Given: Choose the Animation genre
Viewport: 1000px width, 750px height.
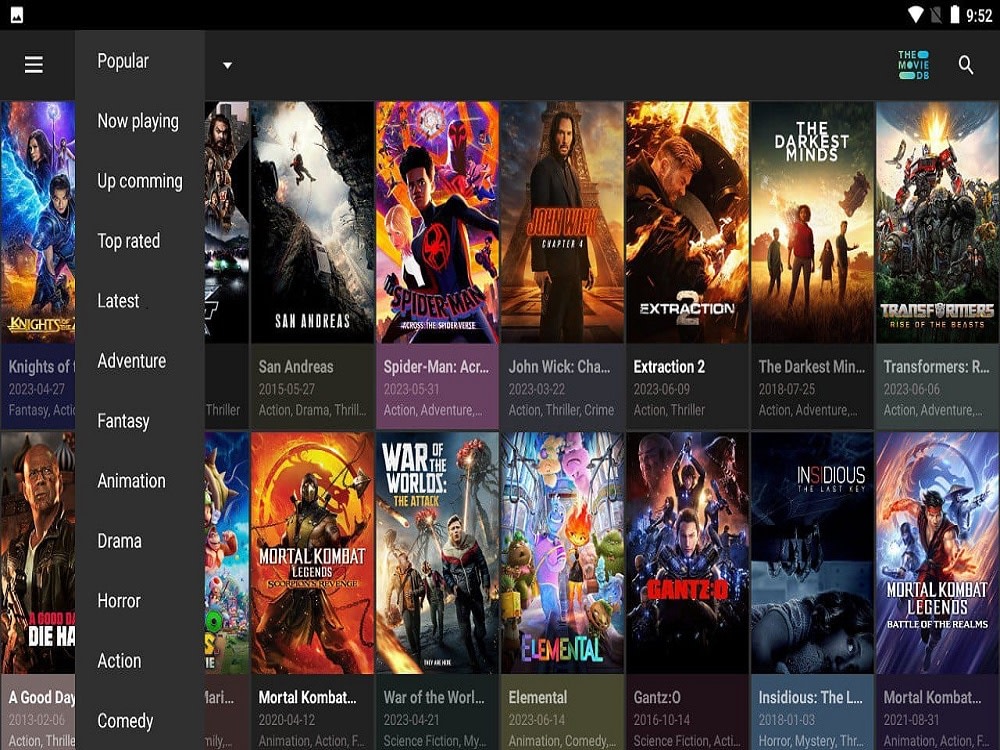Looking at the screenshot, I should [x=131, y=481].
